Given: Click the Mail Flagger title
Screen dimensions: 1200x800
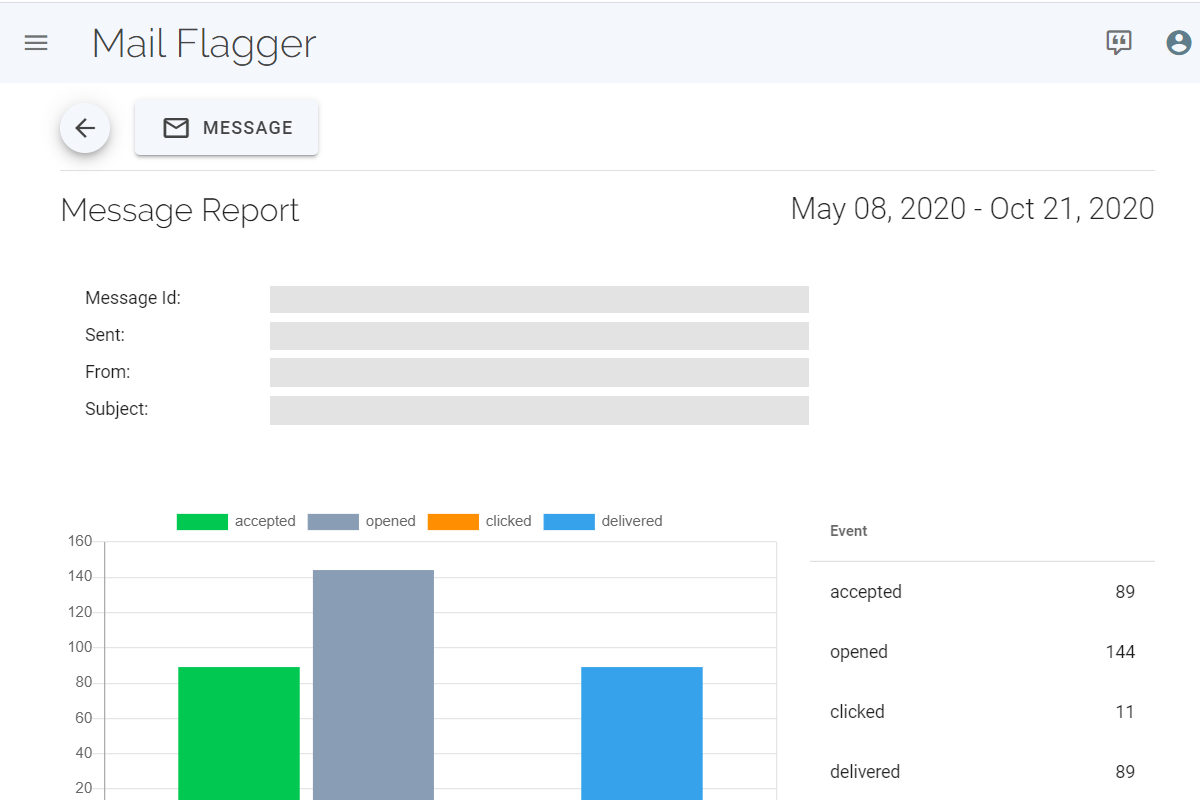Looking at the screenshot, I should [204, 43].
